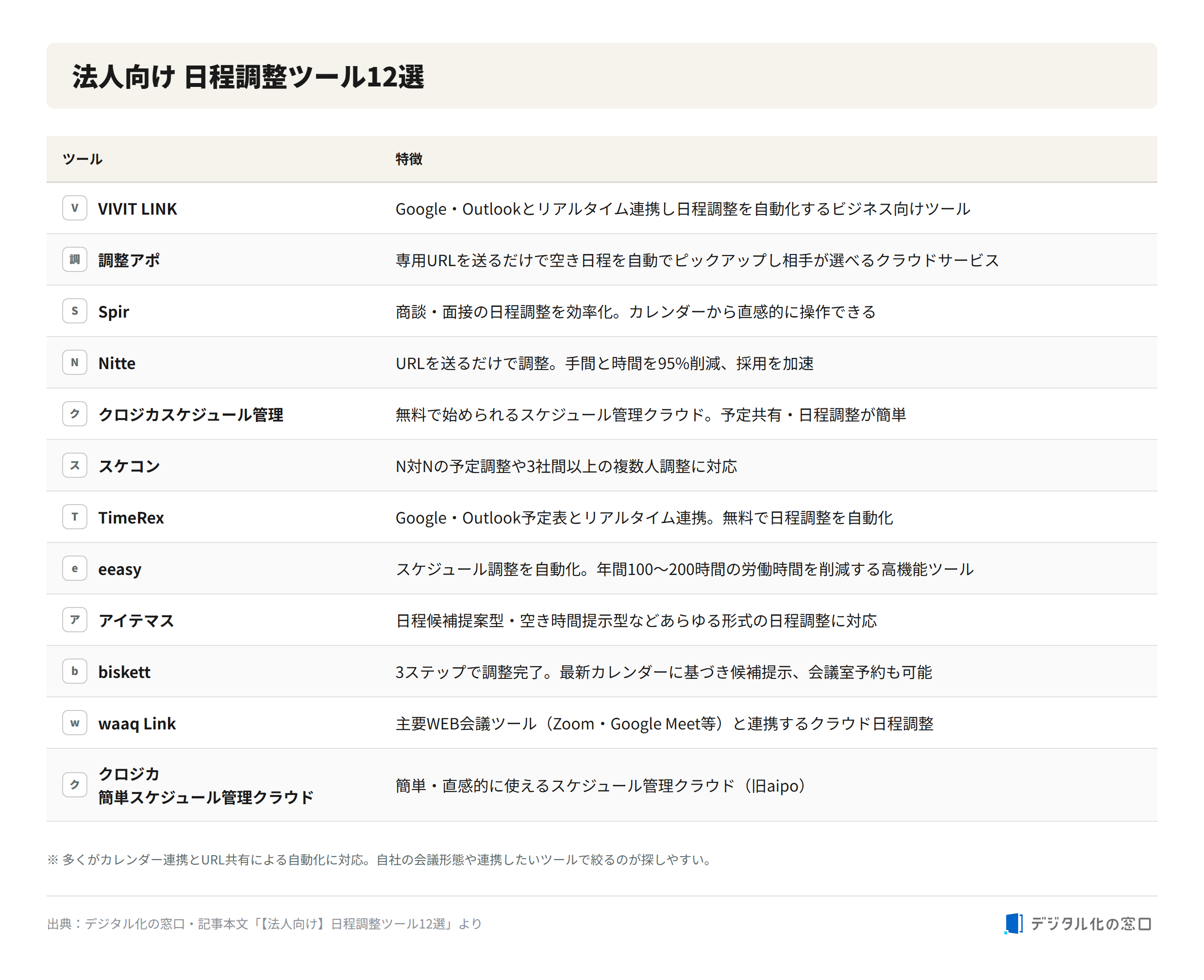The width and height of the screenshot is (1204, 980).
Task: Click the ア icon beside アイテマス
Action: click(x=74, y=620)
